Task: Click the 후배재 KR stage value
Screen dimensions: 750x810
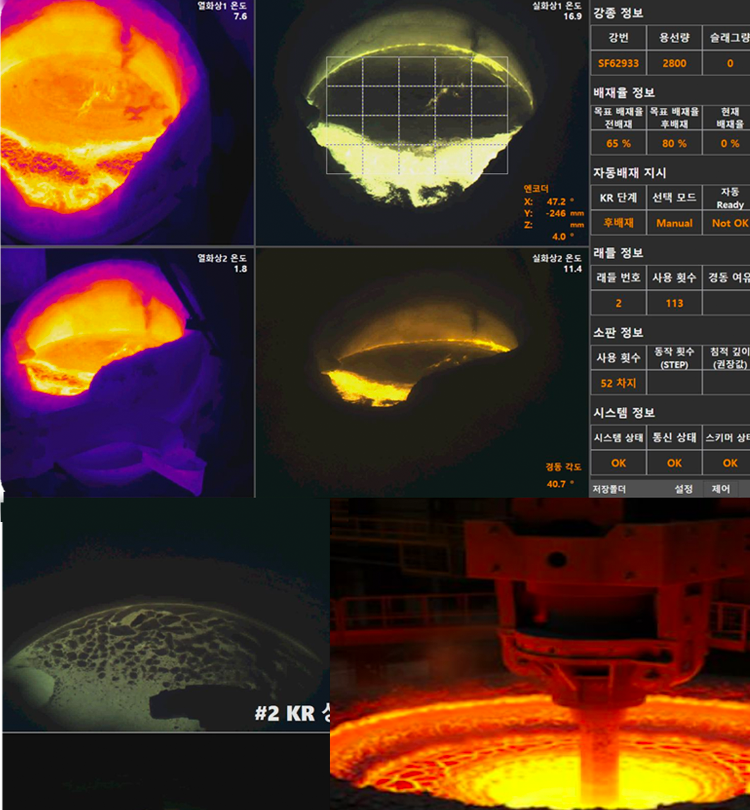Action: tap(619, 223)
